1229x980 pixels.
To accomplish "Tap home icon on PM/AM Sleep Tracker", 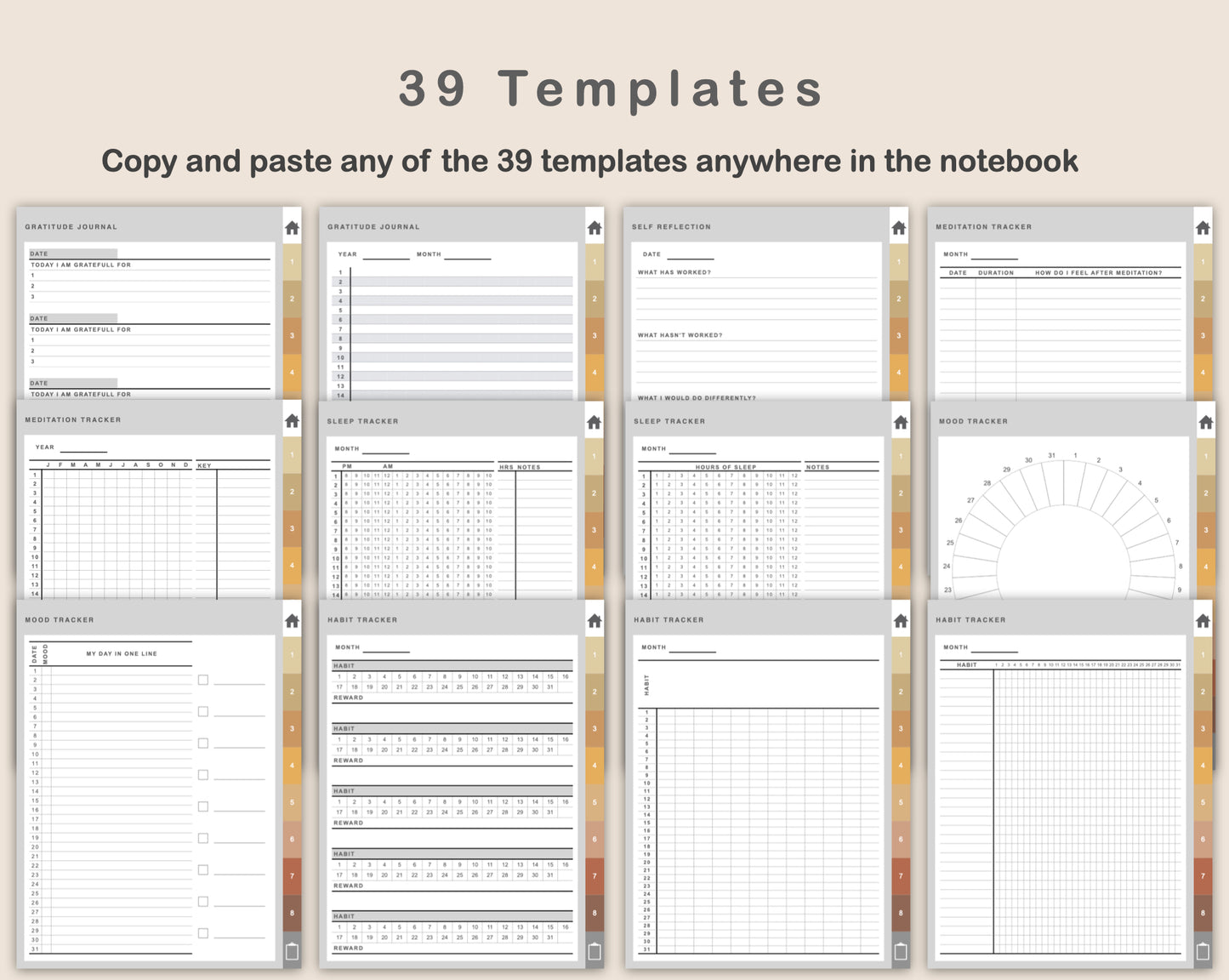I will (x=594, y=423).
